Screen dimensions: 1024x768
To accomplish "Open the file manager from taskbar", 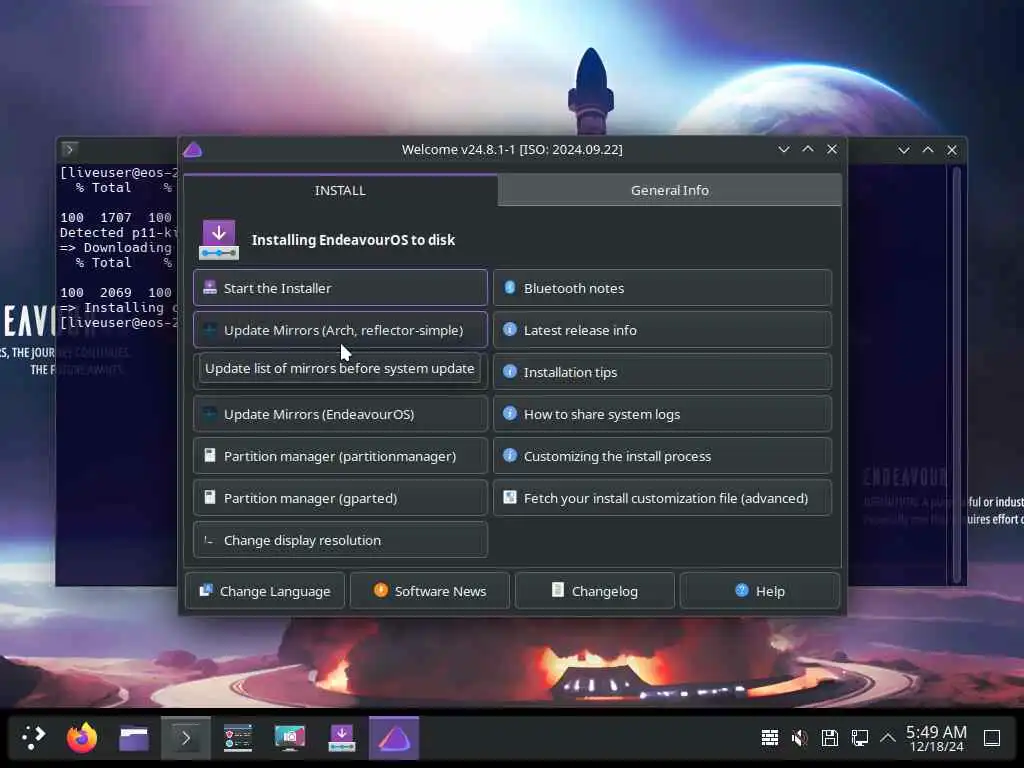I will 134,738.
